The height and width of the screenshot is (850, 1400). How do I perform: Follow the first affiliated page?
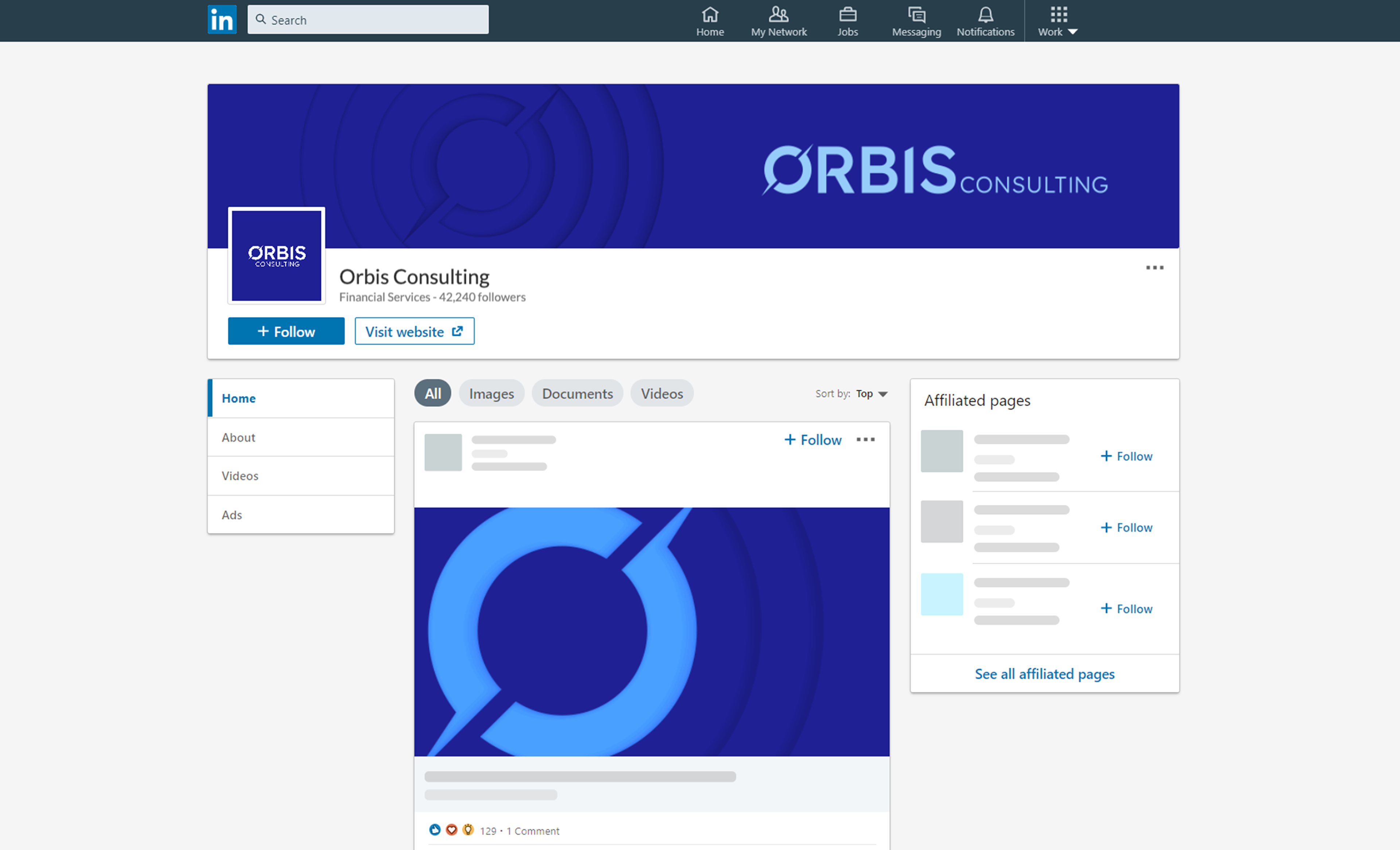click(1126, 456)
